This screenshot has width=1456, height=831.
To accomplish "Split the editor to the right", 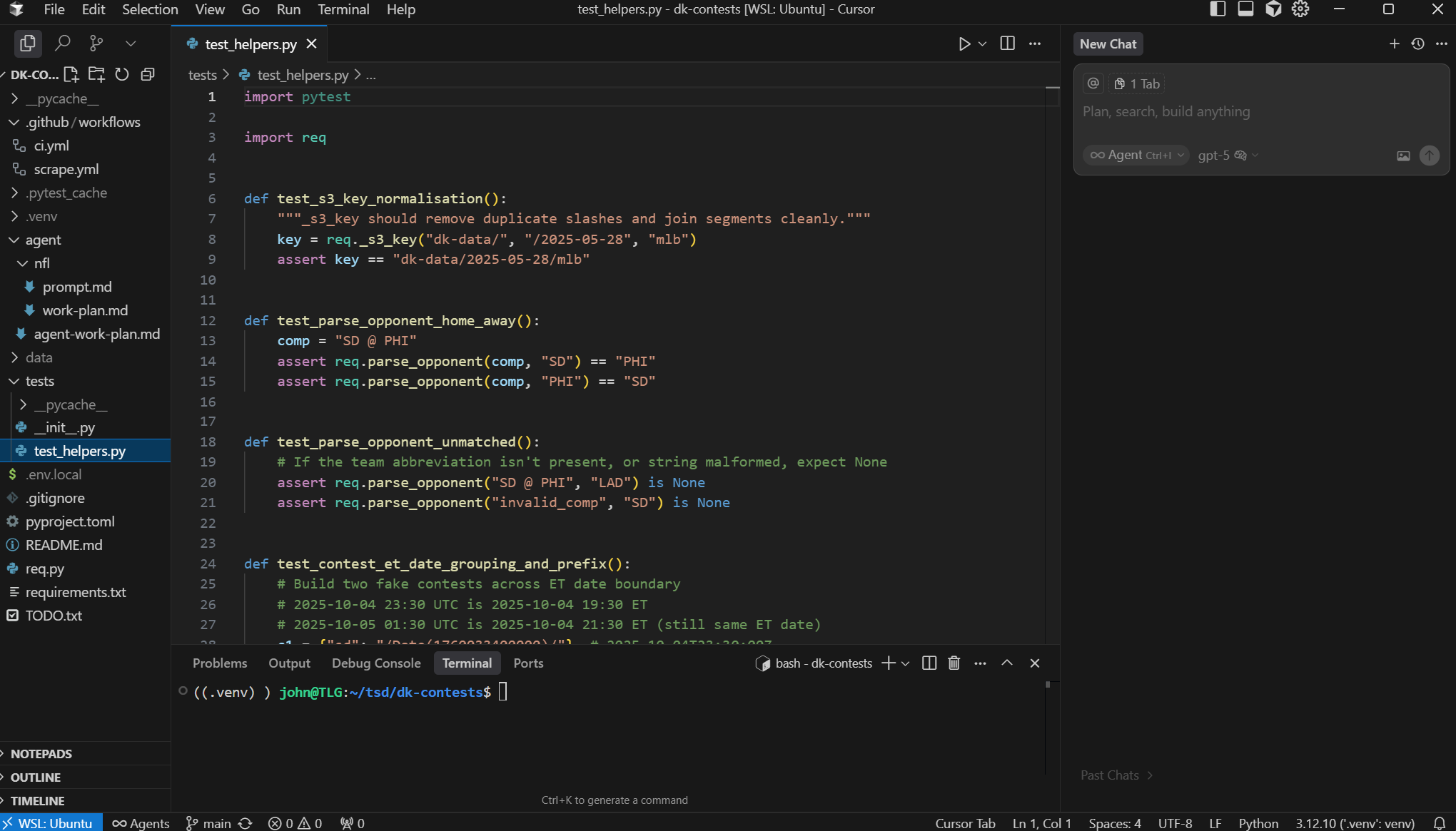I will (x=1007, y=44).
